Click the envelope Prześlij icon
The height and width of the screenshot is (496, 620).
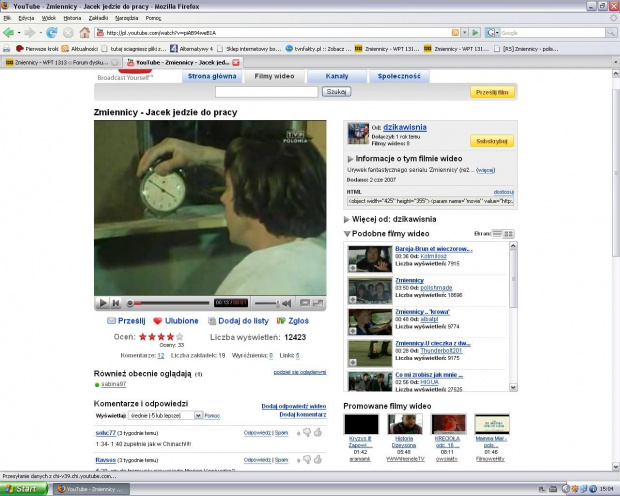pyautogui.click(x=112, y=321)
